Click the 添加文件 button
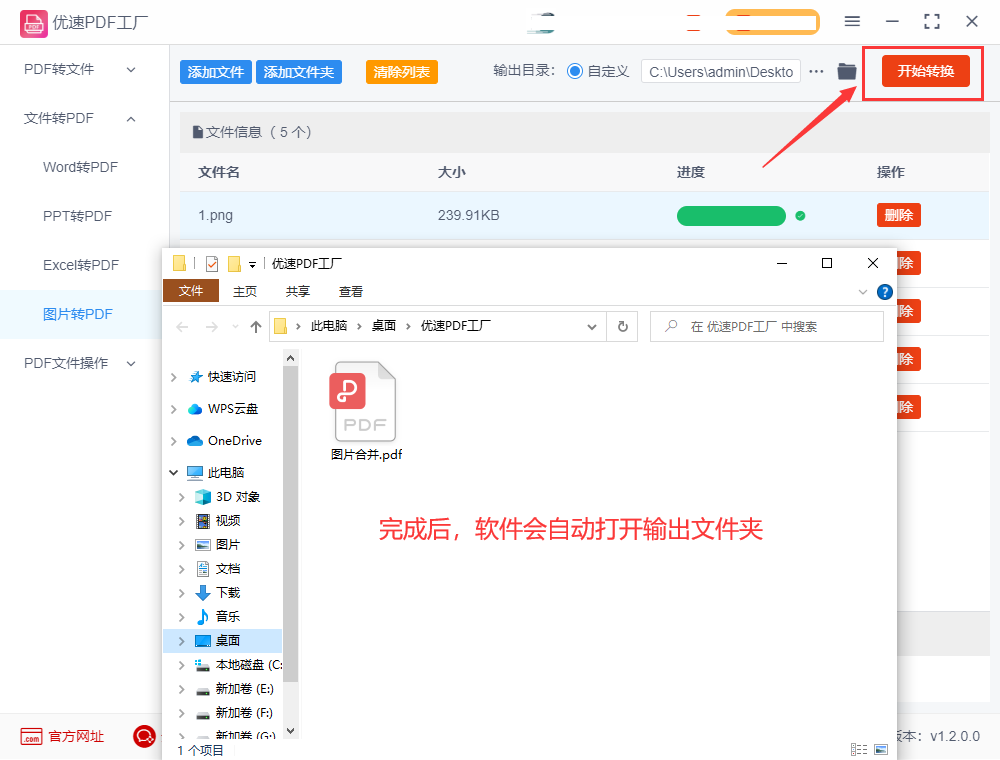The width and height of the screenshot is (1000, 760). click(x=216, y=72)
